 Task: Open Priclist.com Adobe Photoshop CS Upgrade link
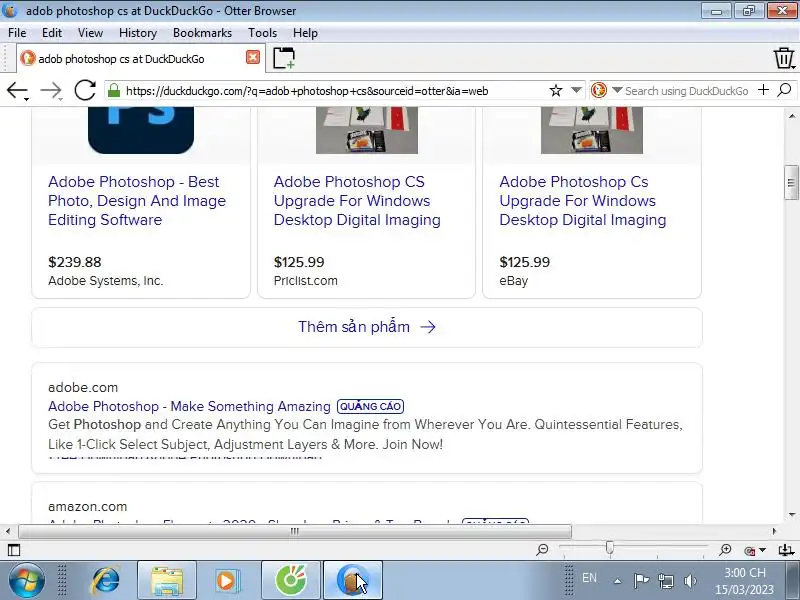tap(357, 201)
